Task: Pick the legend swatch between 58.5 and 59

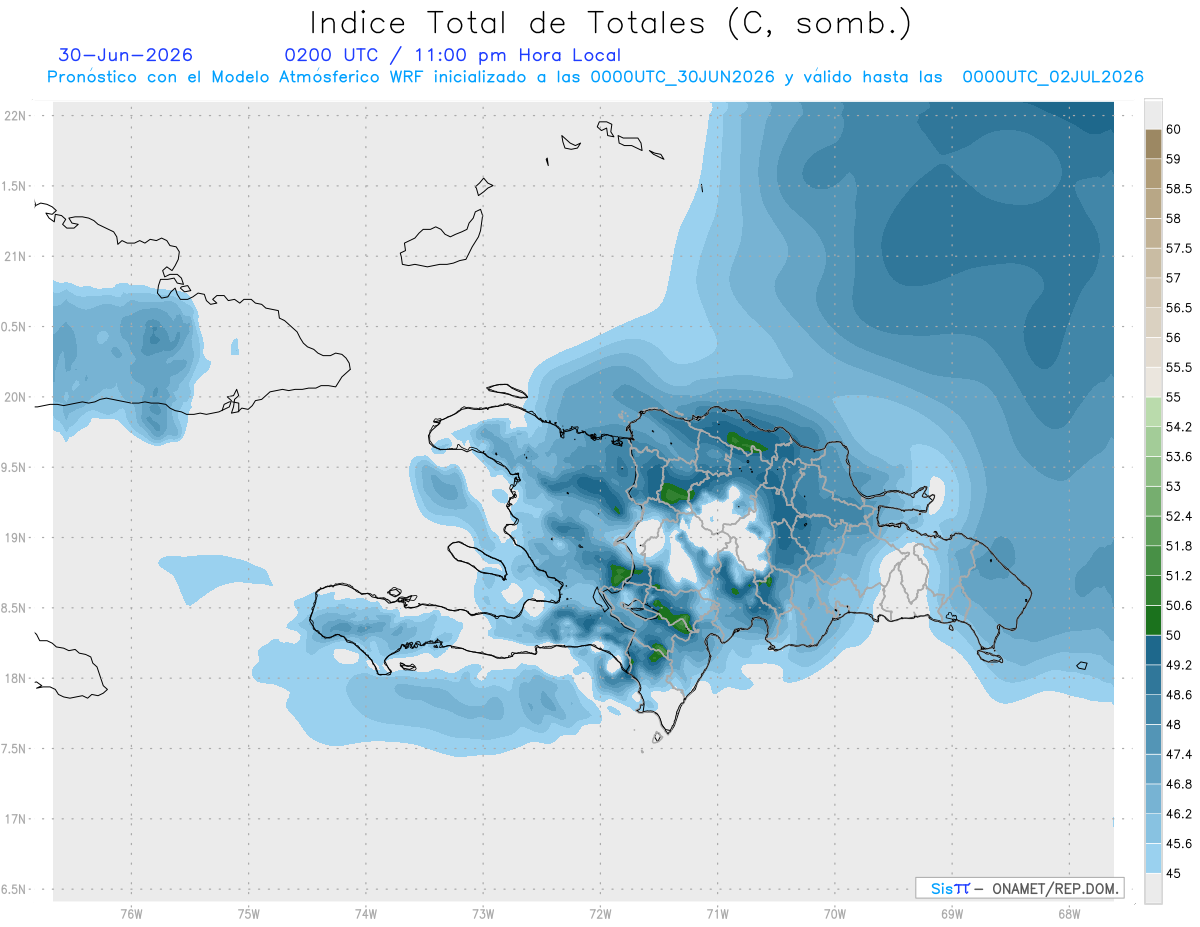Action: [x=1153, y=173]
